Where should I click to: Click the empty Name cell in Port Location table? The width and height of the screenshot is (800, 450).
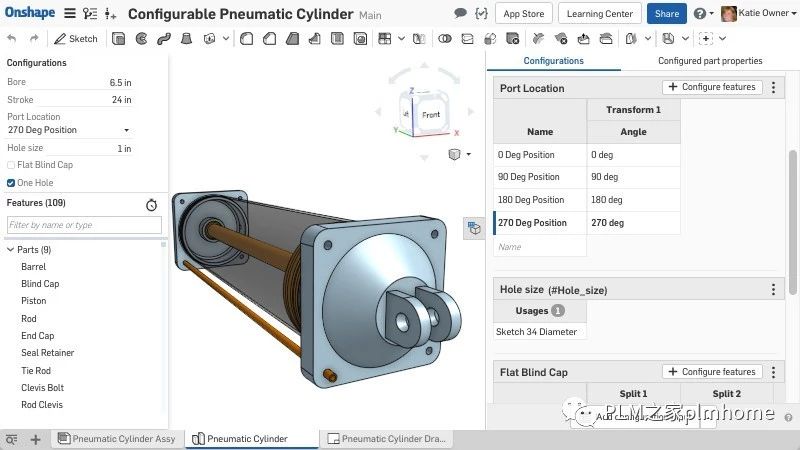(540, 247)
